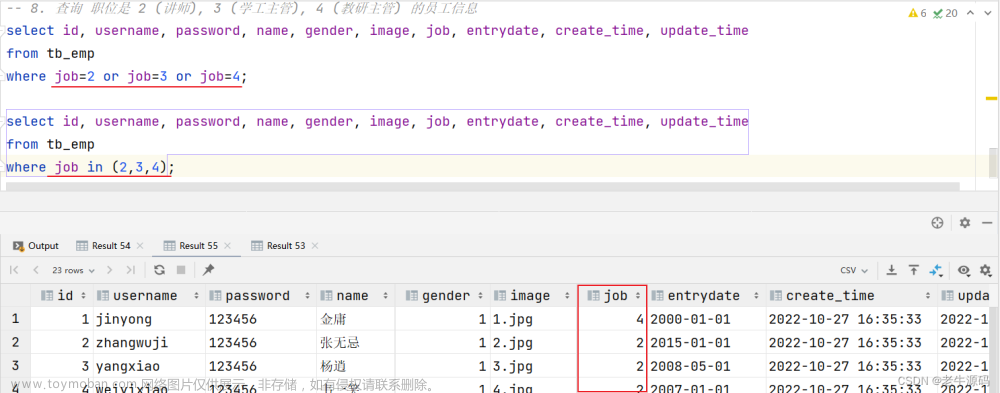Screen dimensions: 1000x393
Task: Select row number 1 in result grid
Action: point(15,319)
